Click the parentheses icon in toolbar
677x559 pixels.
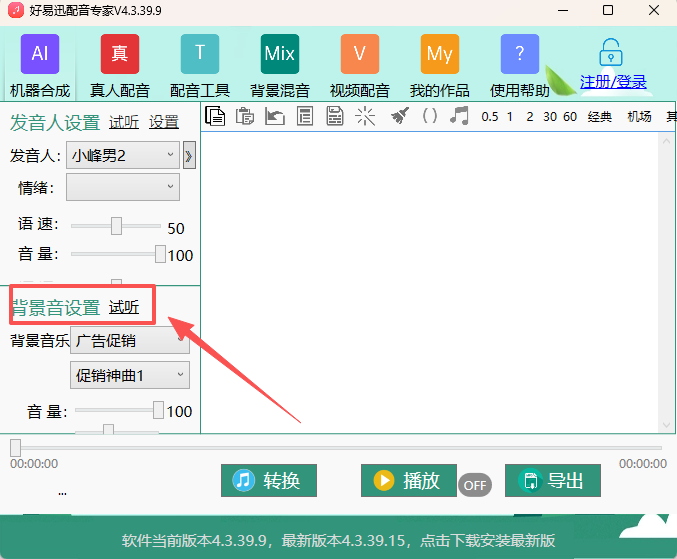tap(430, 116)
